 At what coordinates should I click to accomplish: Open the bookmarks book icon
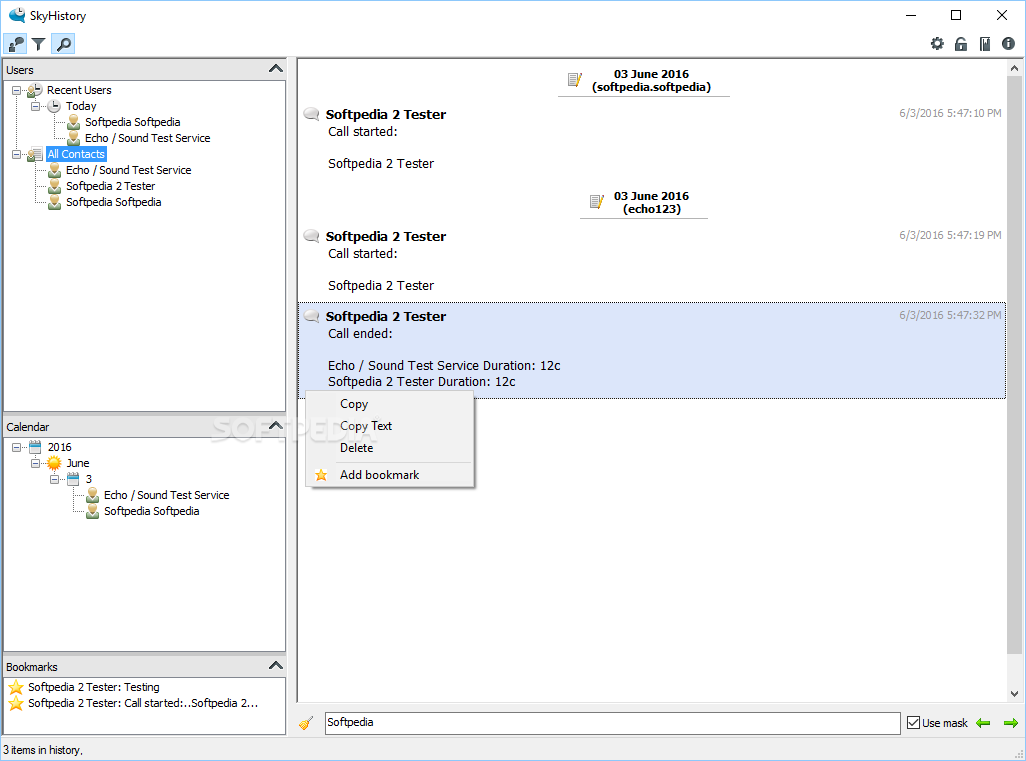point(985,44)
